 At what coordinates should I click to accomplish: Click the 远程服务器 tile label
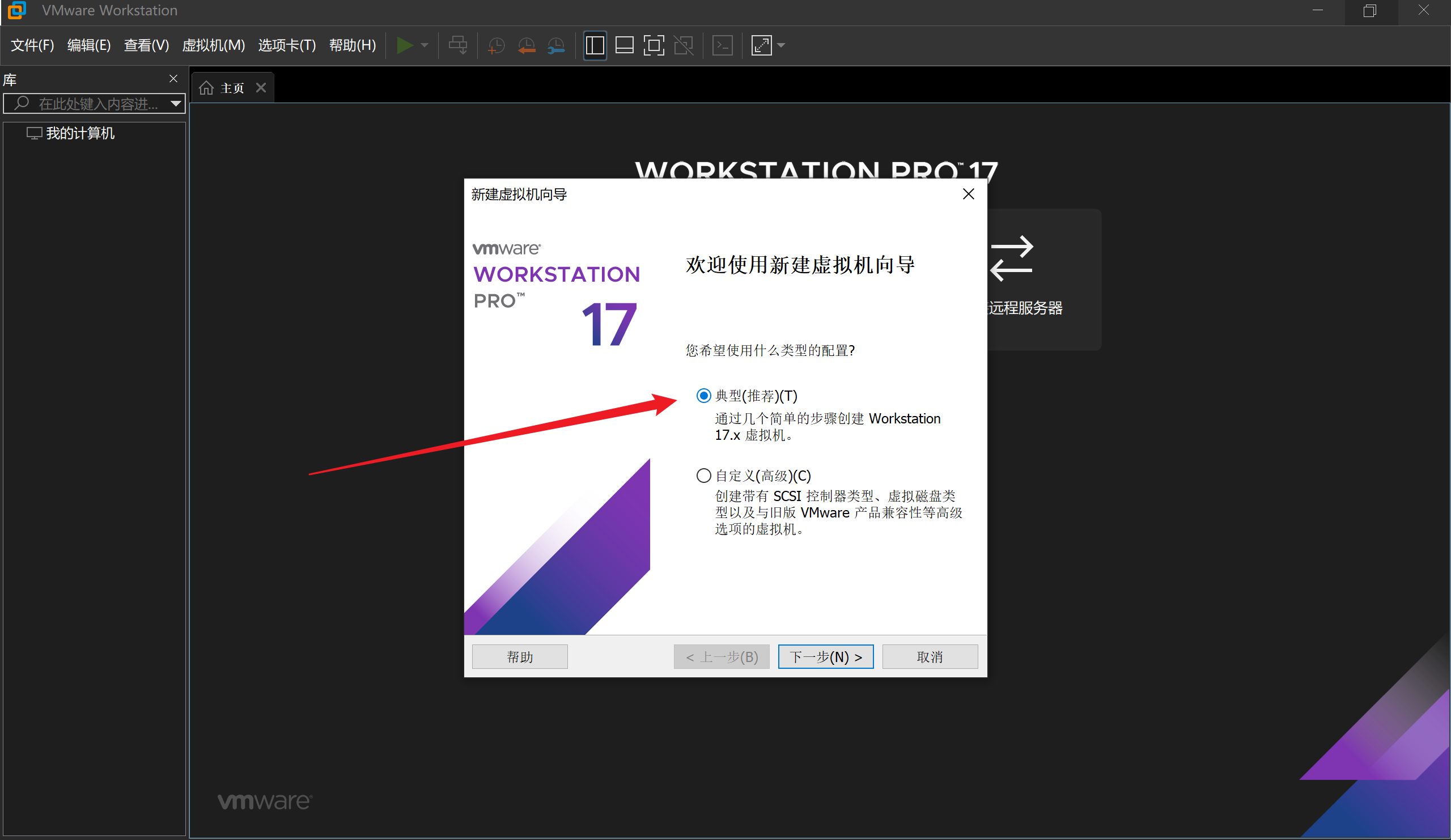tap(1025, 308)
